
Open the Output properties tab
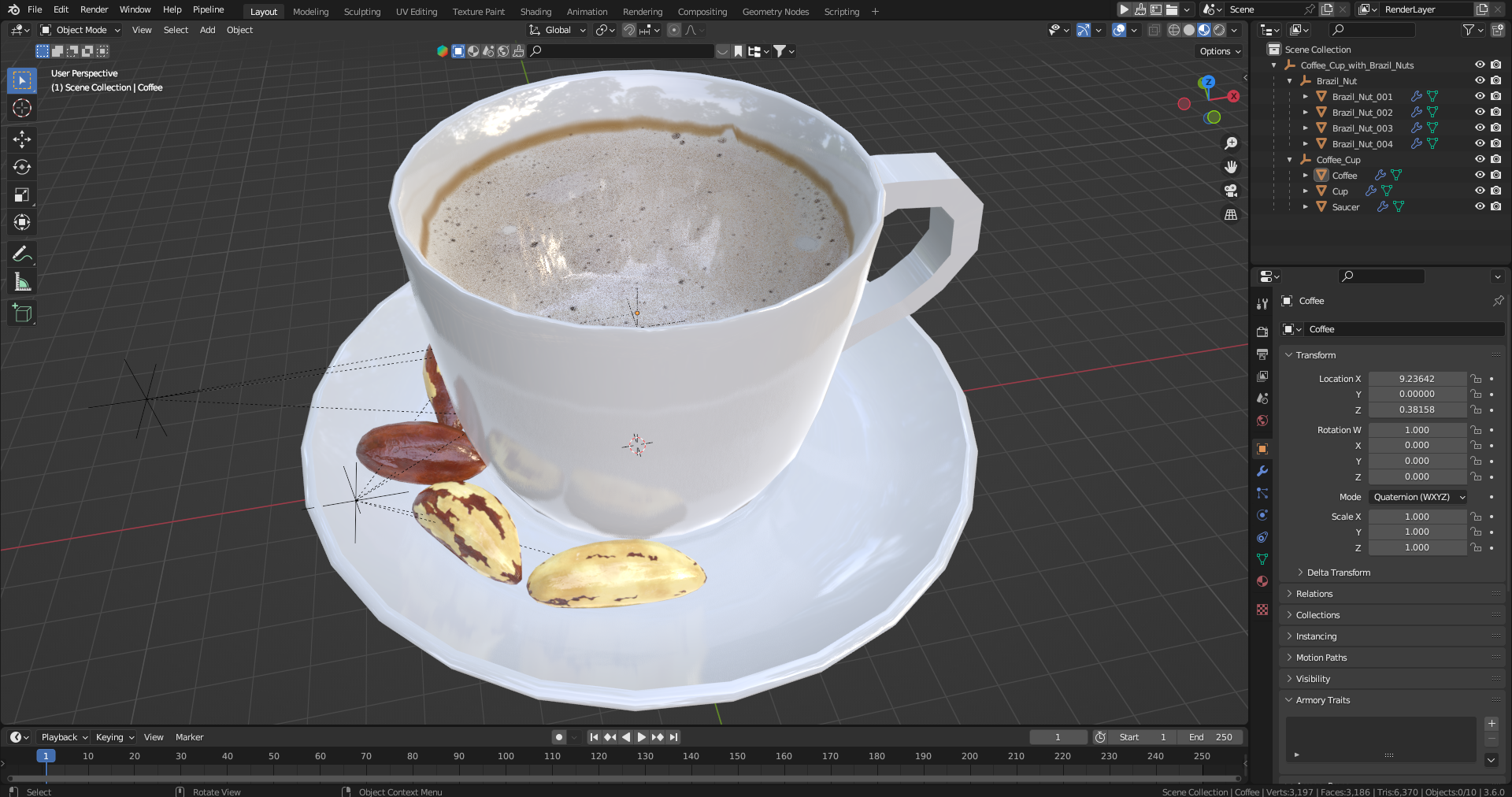pyautogui.click(x=1262, y=354)
